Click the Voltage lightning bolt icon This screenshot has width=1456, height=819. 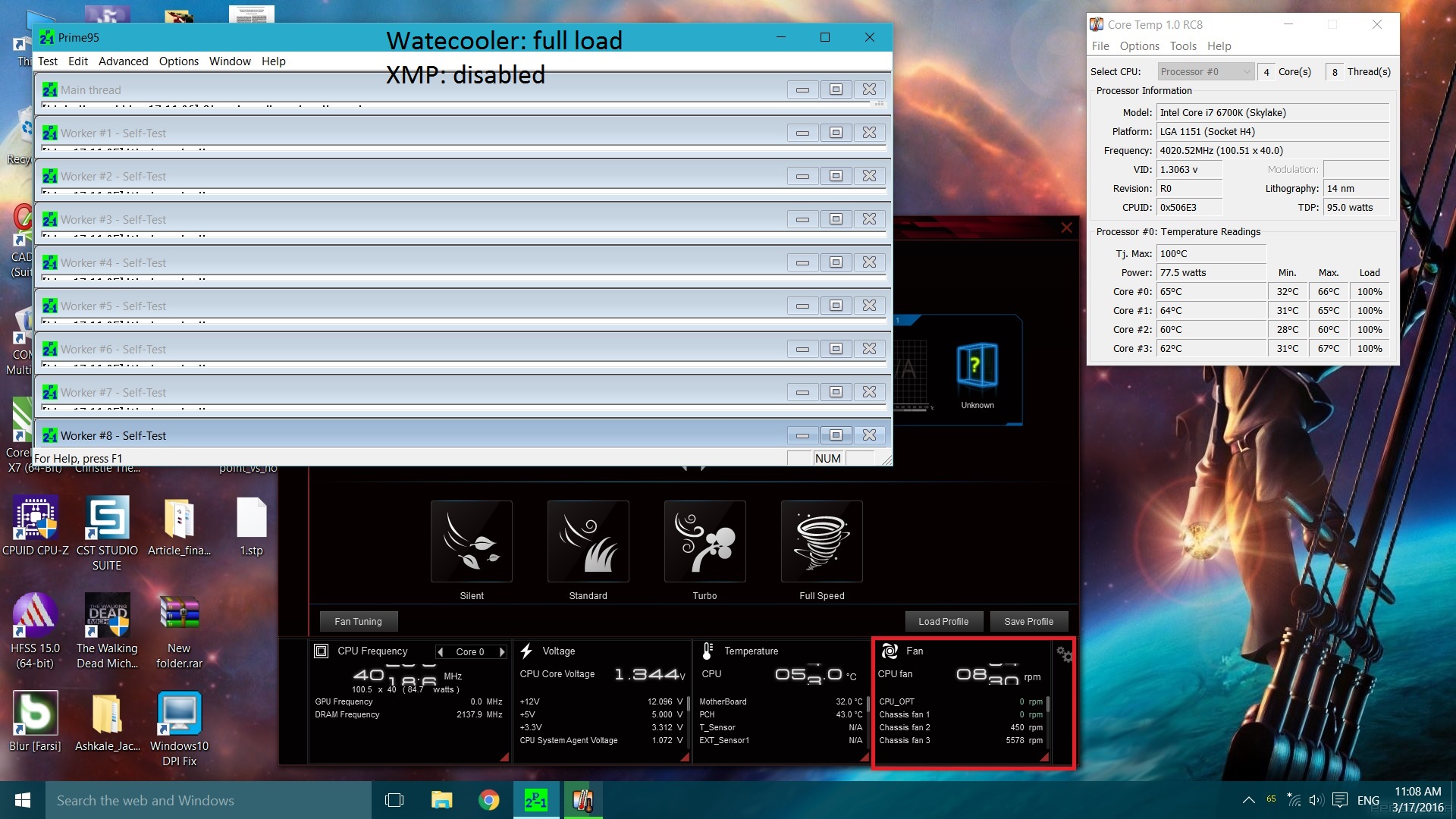tap(526, 651)
